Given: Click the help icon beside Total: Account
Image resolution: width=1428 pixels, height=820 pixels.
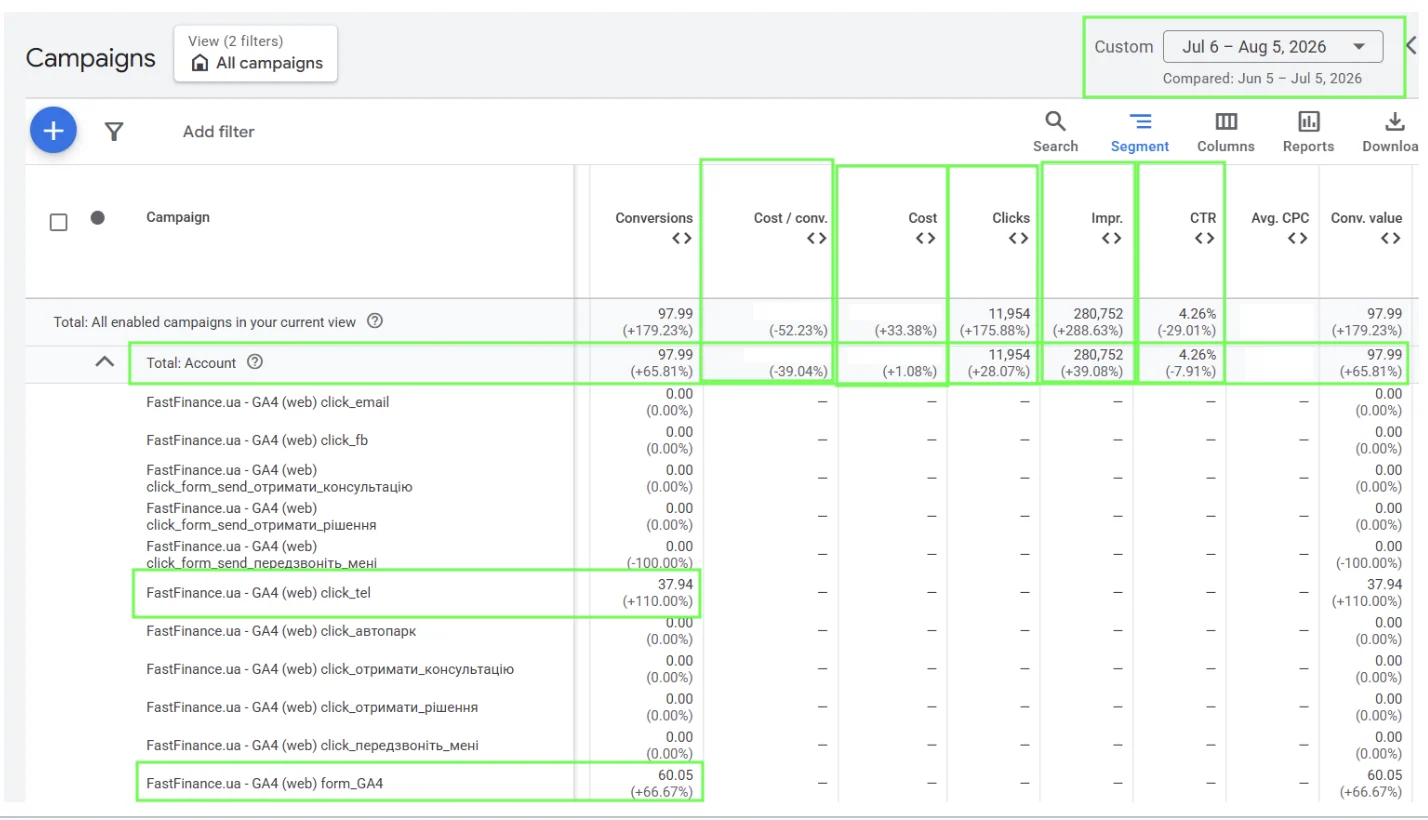Looking at the screenshot, I should click(255, 362).
